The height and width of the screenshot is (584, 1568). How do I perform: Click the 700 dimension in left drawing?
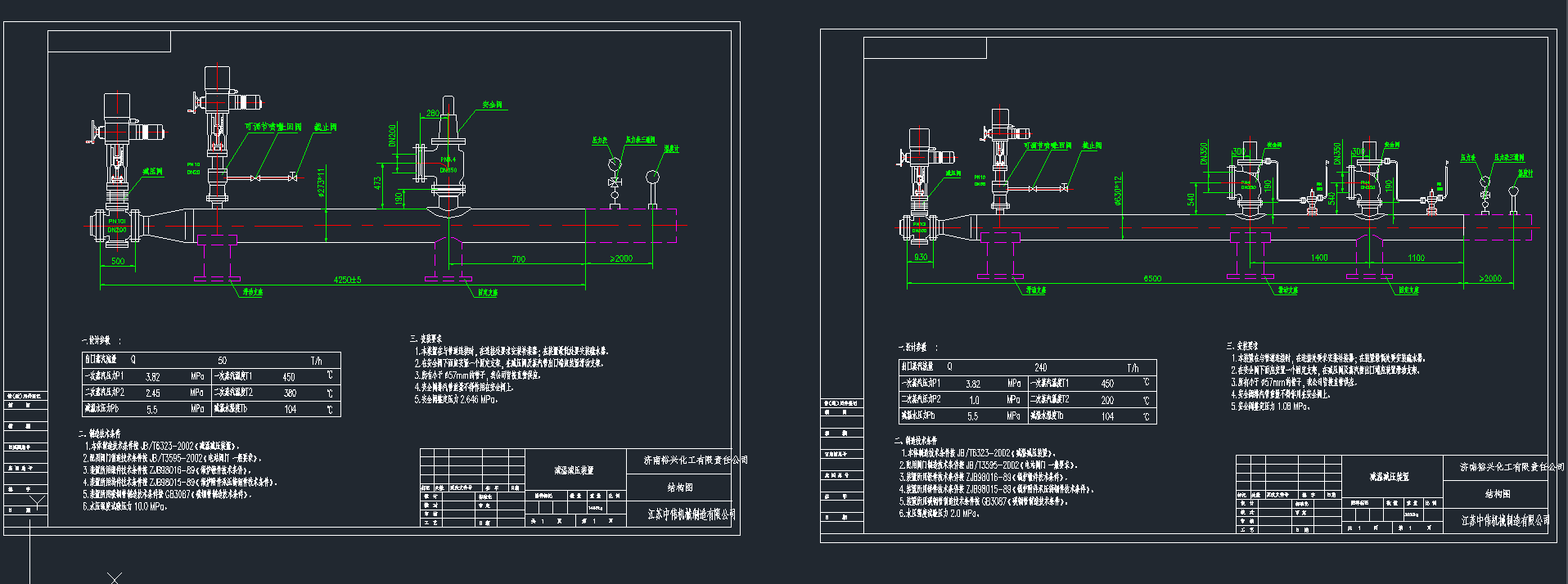pos(518,259)
